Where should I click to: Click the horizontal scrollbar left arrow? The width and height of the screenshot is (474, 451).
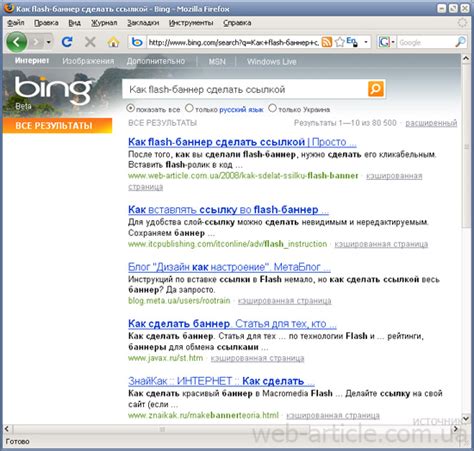[x=7, y=429]
